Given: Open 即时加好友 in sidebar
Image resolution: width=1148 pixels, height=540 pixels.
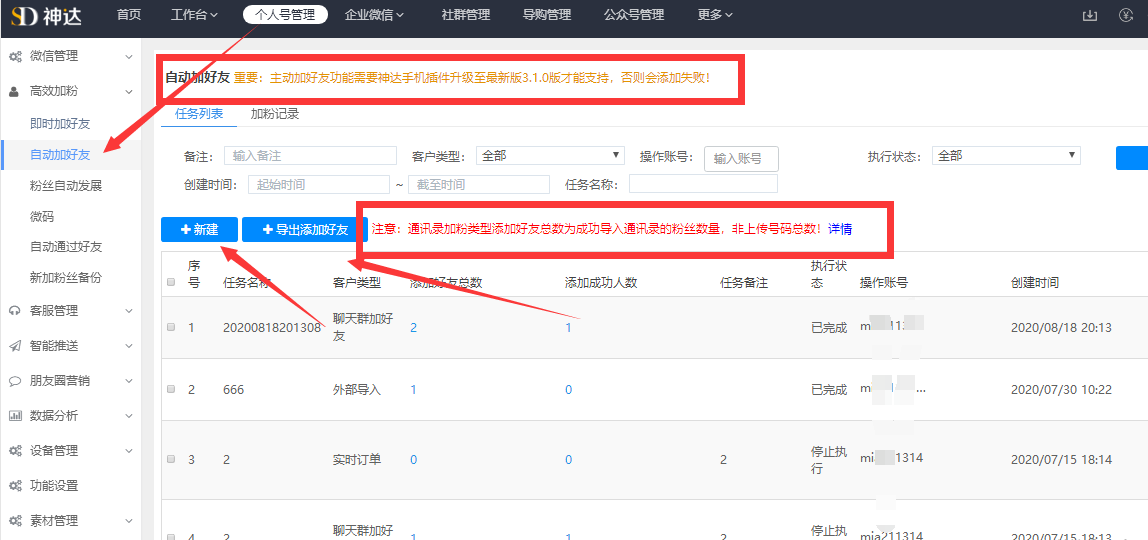Looking at the screenshot, I should click(x=60, y=124).
